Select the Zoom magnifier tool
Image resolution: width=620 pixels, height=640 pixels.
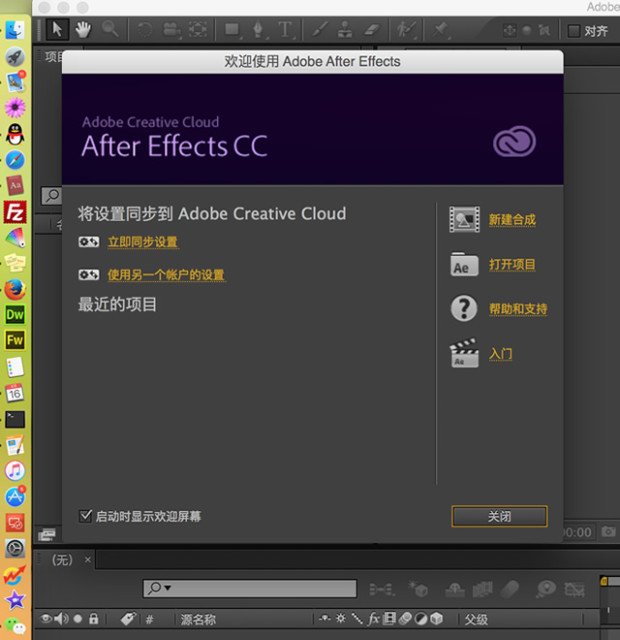coord(110,29)
